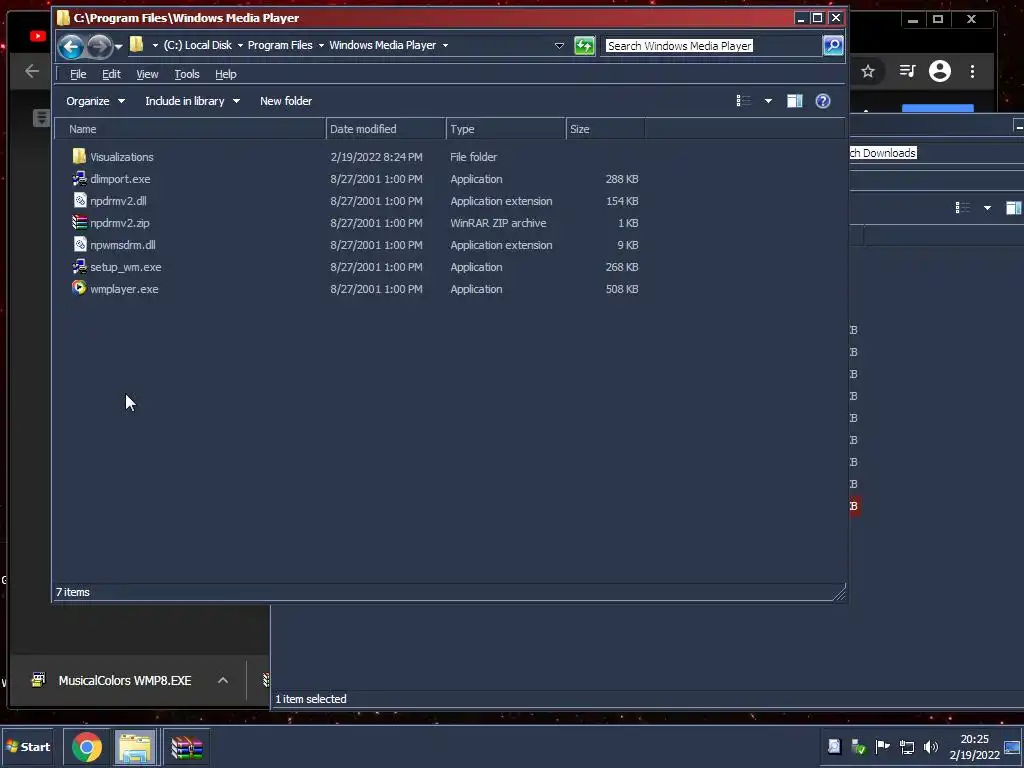Screen dimensions: 1024x768
Task: Open the View menu
Action: (x=147, y=74)
